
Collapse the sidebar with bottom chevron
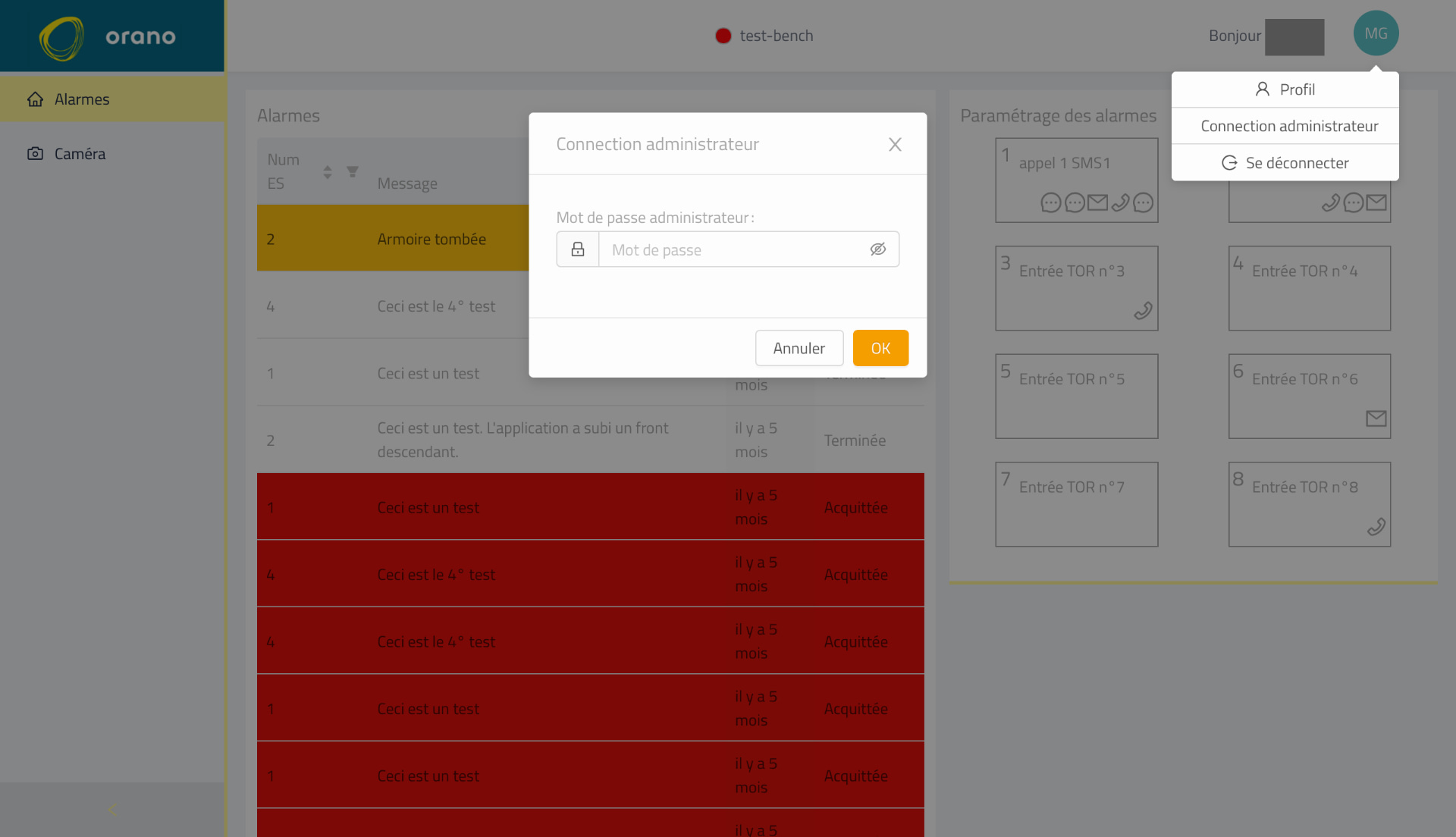pyautogui.click(x=112, y=810)
